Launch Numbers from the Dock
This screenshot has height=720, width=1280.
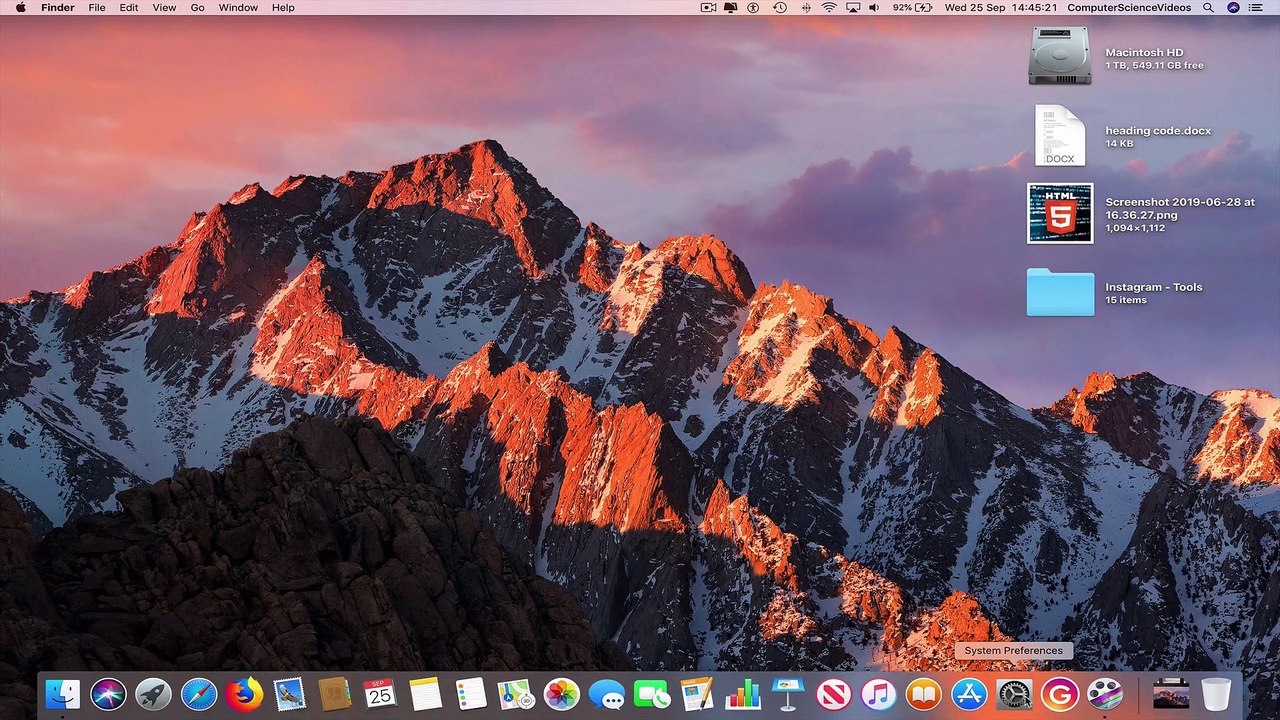(x=743, y=694)
